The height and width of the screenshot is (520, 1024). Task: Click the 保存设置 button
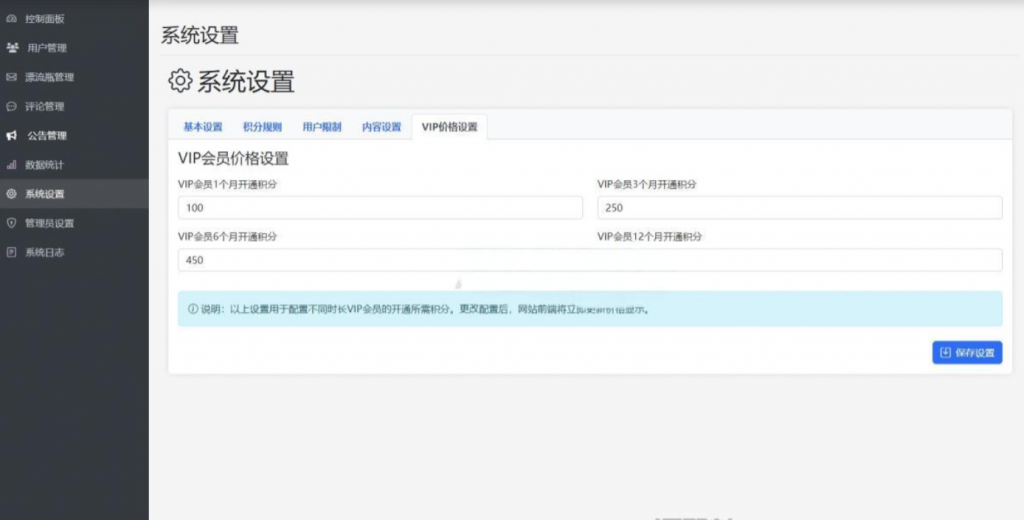point(967,353)
